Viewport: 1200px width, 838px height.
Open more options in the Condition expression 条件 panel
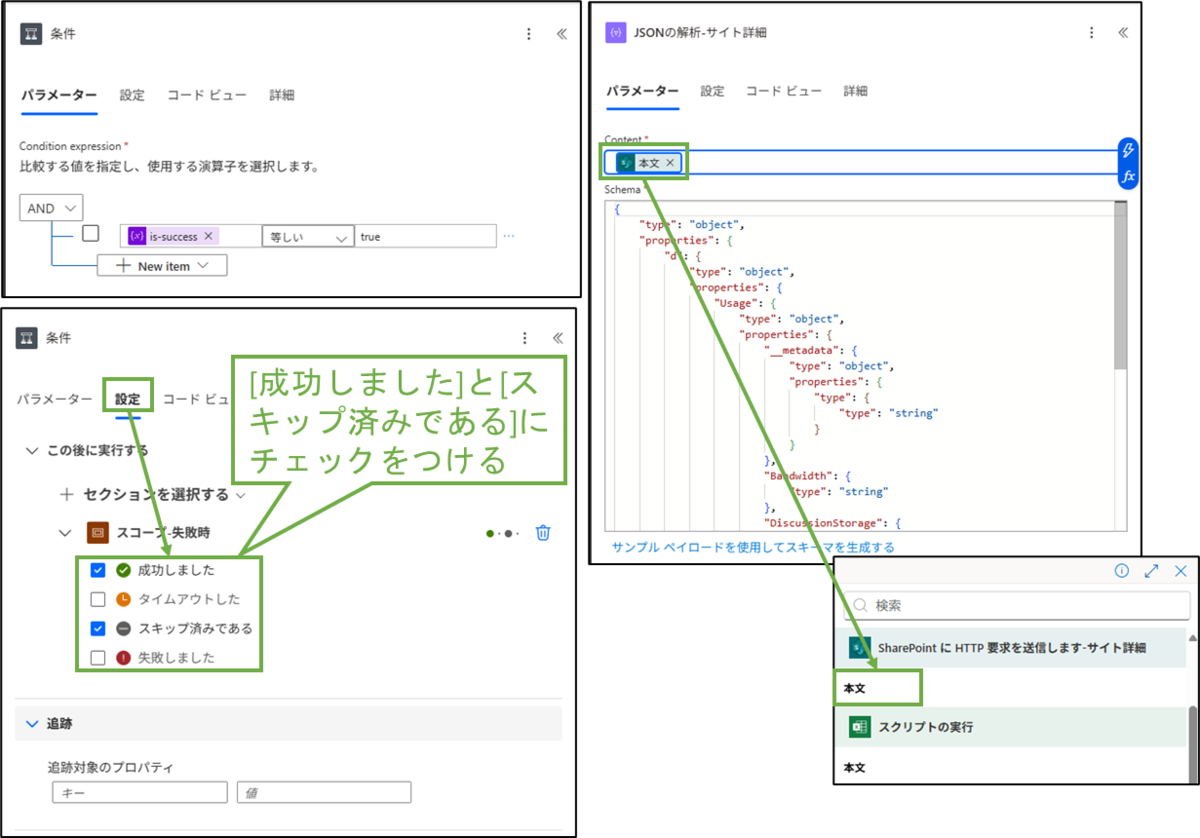pos(529,34)
